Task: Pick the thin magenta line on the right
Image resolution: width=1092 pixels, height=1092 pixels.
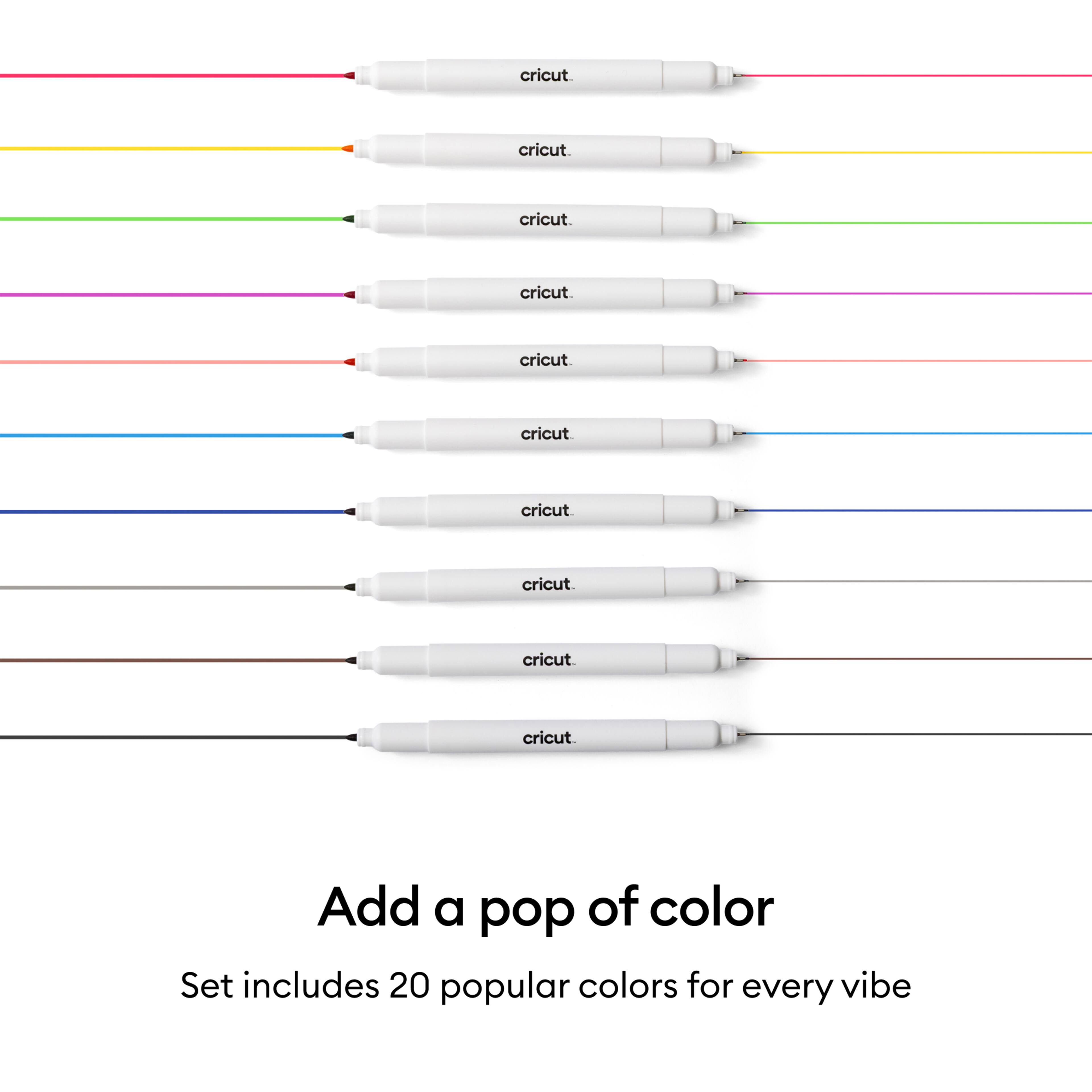Action: pyautogui.click(x=916, y=293)
